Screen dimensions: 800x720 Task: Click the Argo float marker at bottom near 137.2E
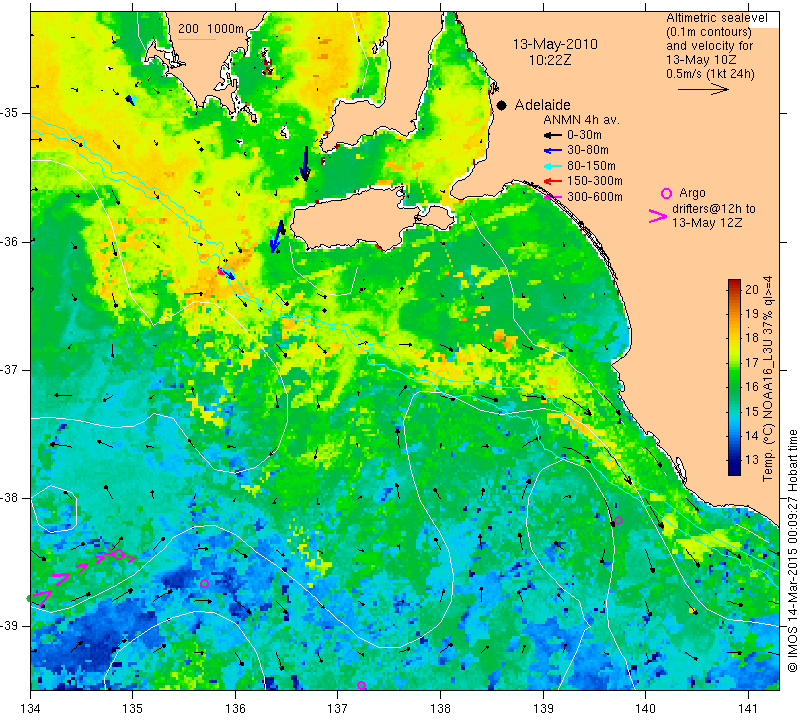tap(361, 685)
